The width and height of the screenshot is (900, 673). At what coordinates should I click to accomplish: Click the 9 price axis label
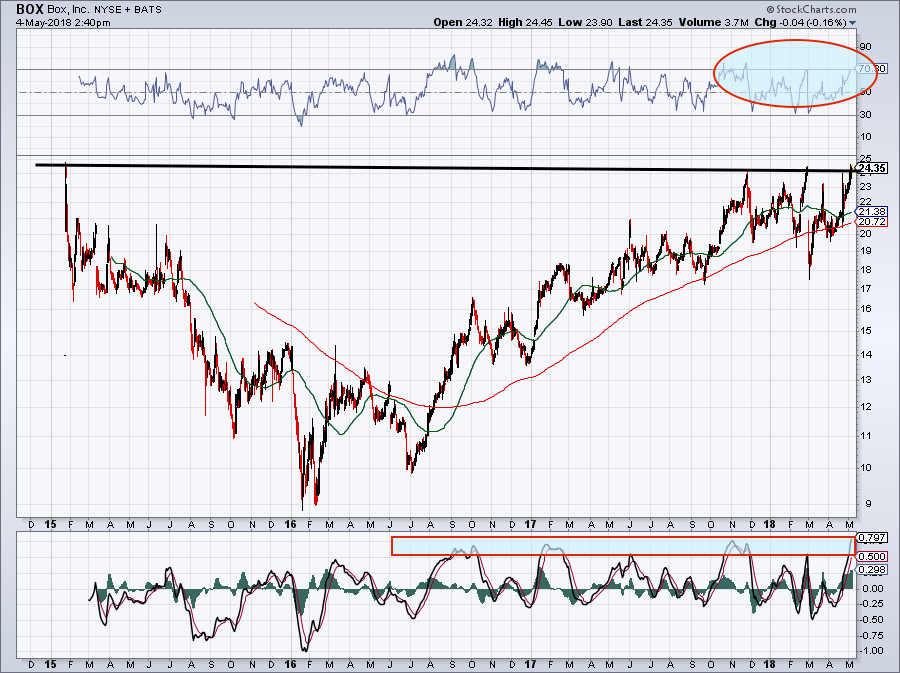(868, 504)
